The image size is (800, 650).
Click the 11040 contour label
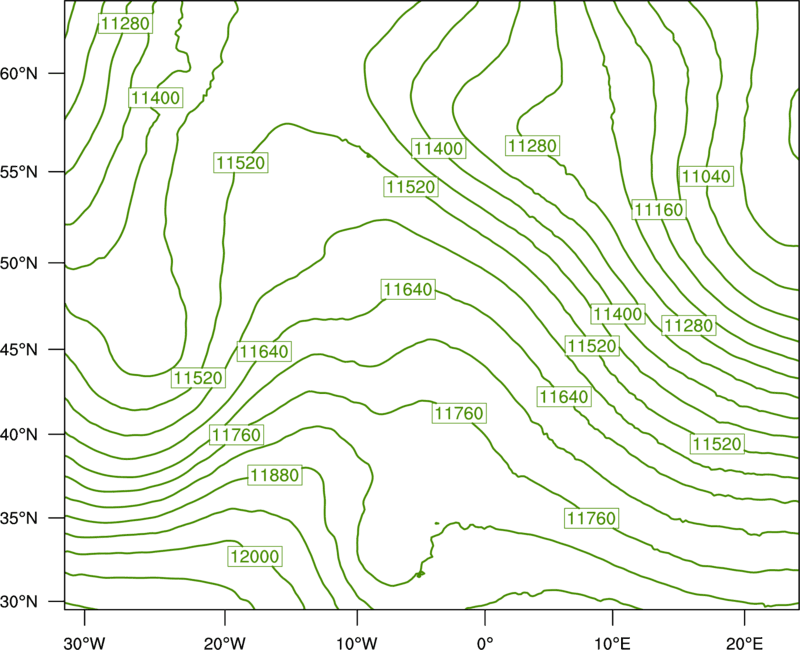click(x=707, y=177)
